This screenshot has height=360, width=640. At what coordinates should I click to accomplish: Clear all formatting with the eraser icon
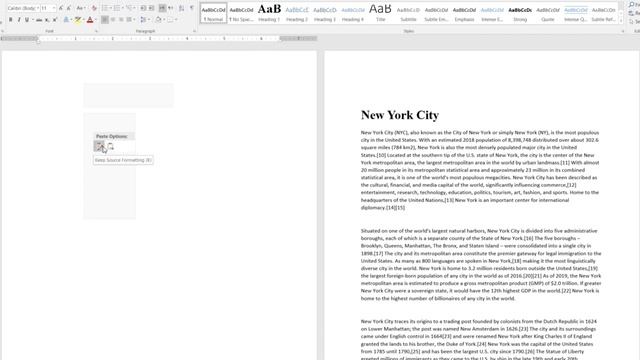pyautogui.click(x=94, y=8)
